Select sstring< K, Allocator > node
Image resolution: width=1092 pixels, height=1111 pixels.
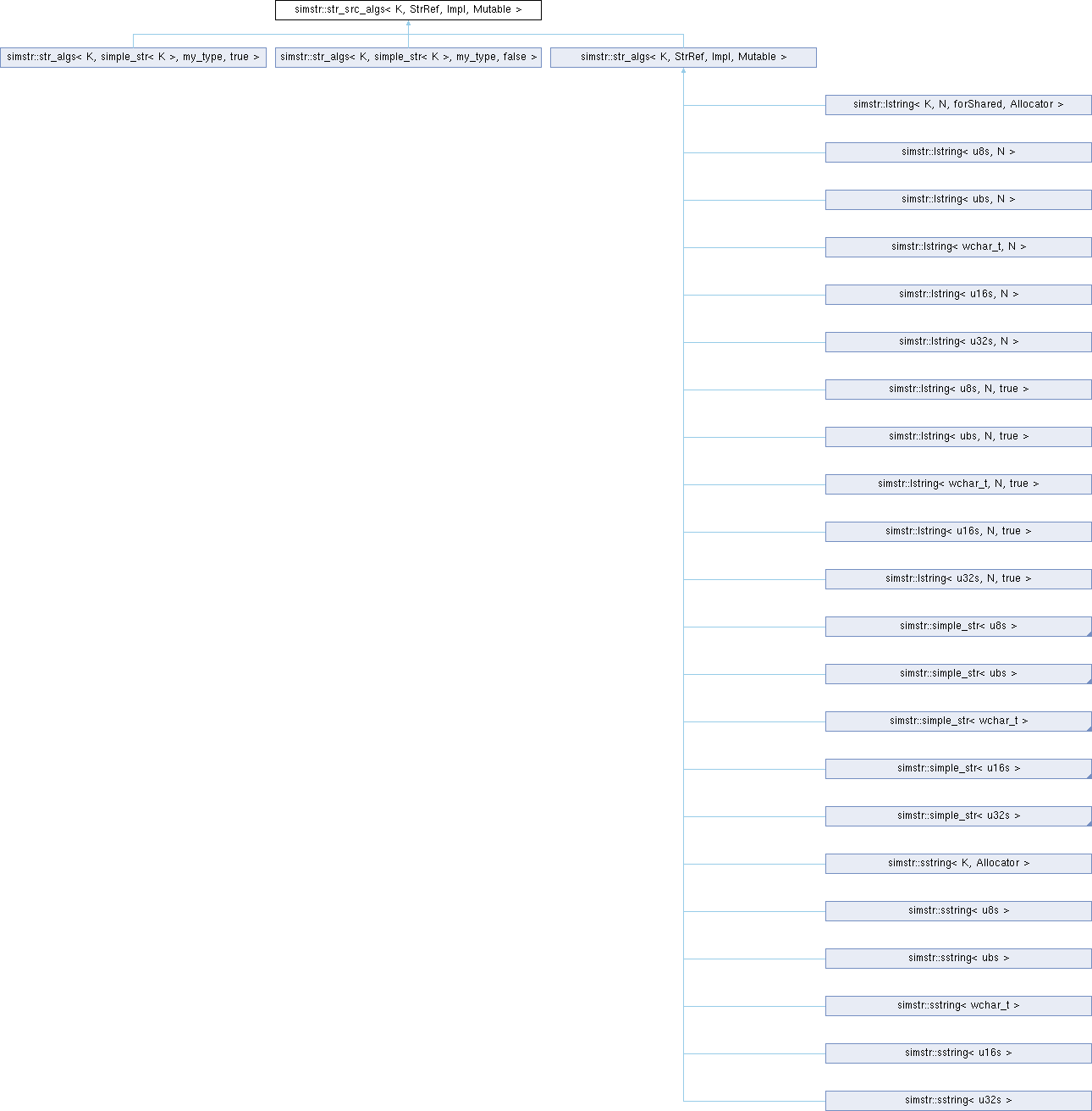[x=958, y=864]
